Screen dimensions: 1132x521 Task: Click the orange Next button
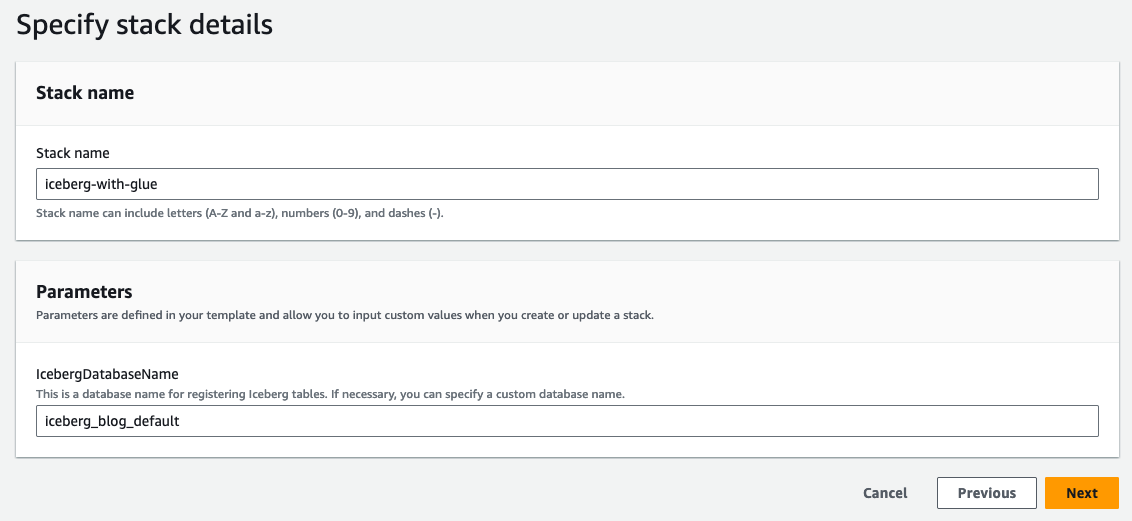coord(1081,493)
